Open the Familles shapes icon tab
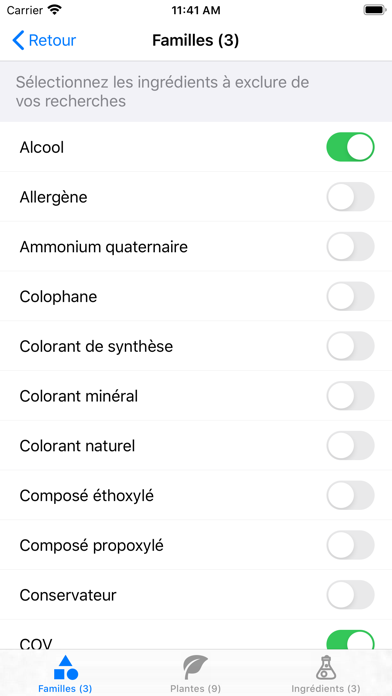Image resolution: width=392 pixels, height=696 pixels. [x=65, y=667]
